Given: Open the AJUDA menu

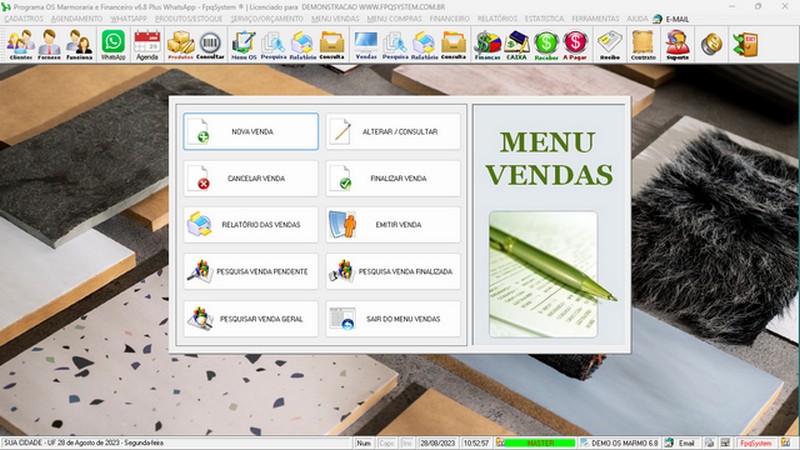Looking at the screenshot, I should [x=637, y=19].
